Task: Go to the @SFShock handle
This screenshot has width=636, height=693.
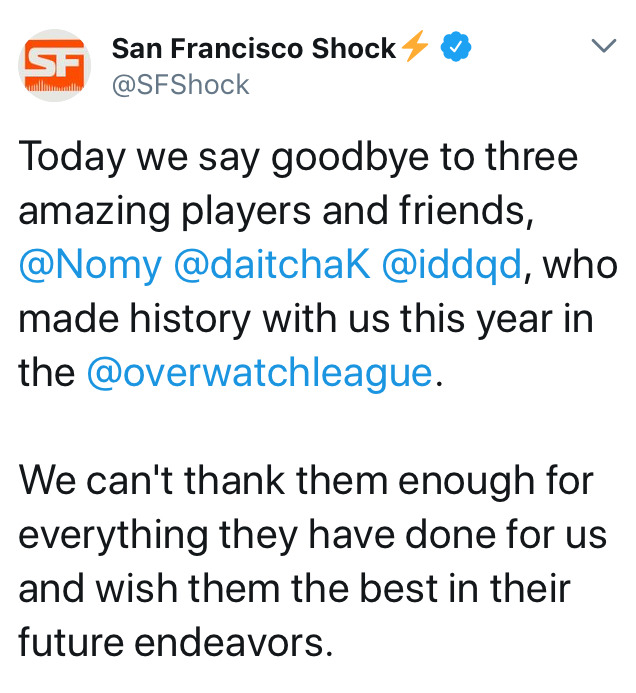Action: pos(181,85)
